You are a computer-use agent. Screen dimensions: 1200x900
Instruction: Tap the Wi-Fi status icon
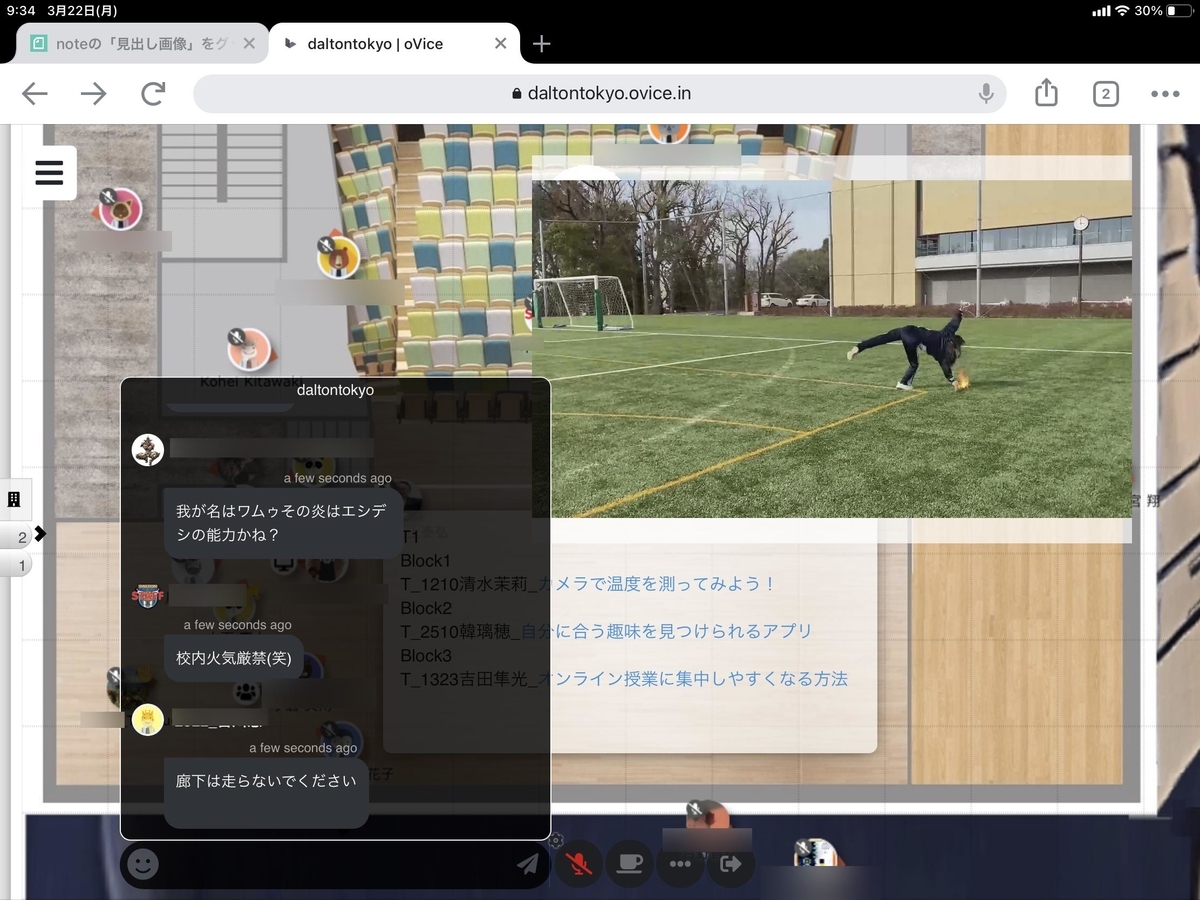click(1122, 11)
